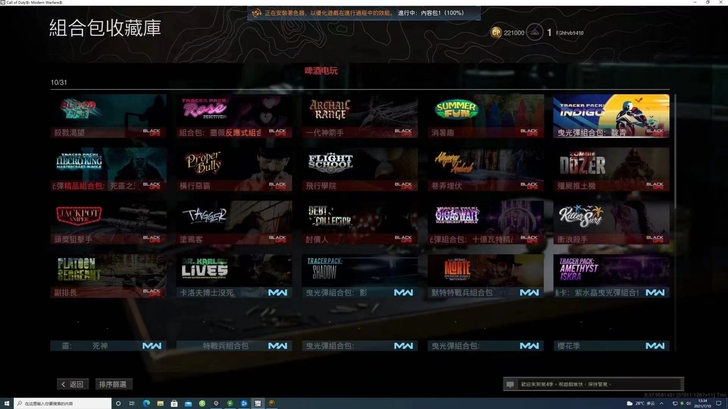The width and height of the screenshot is (728, 409).
Task: Open Microsoft Store from taskbar
Action: [174, 403]
